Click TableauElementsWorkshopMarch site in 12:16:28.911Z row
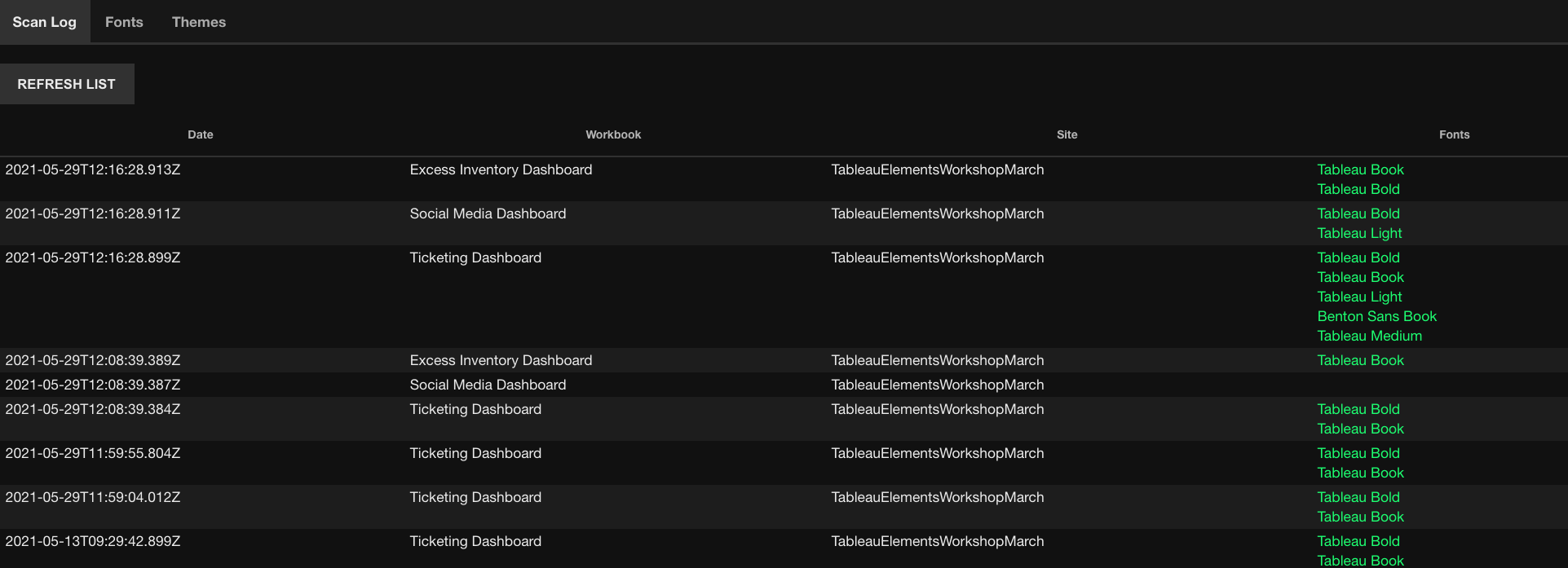 click(x=938, y=214)
